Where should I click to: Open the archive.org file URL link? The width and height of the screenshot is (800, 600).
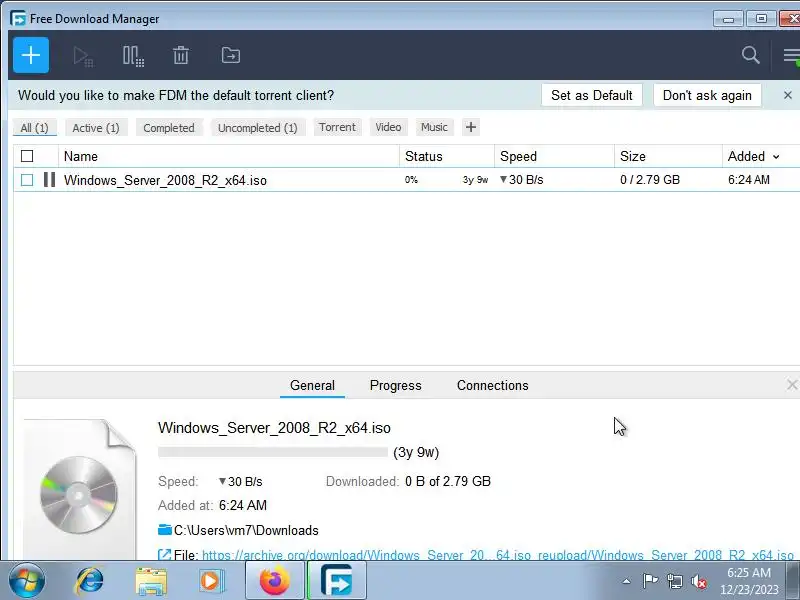point(498,555)
